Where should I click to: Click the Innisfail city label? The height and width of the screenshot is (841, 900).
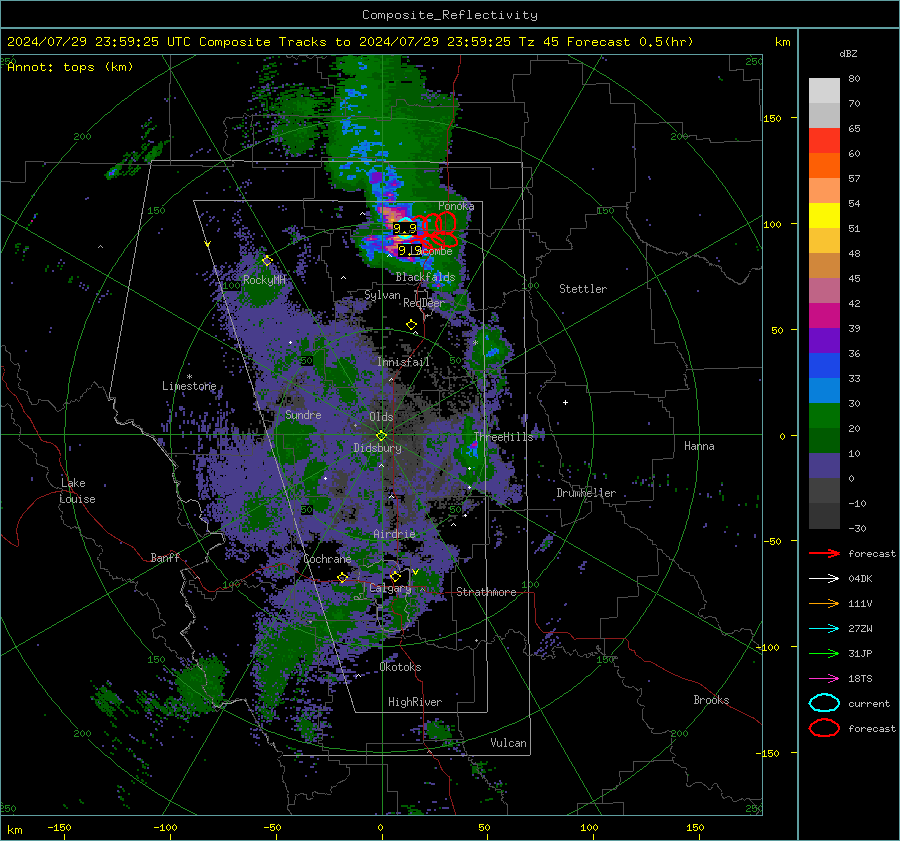click(404, 362)
